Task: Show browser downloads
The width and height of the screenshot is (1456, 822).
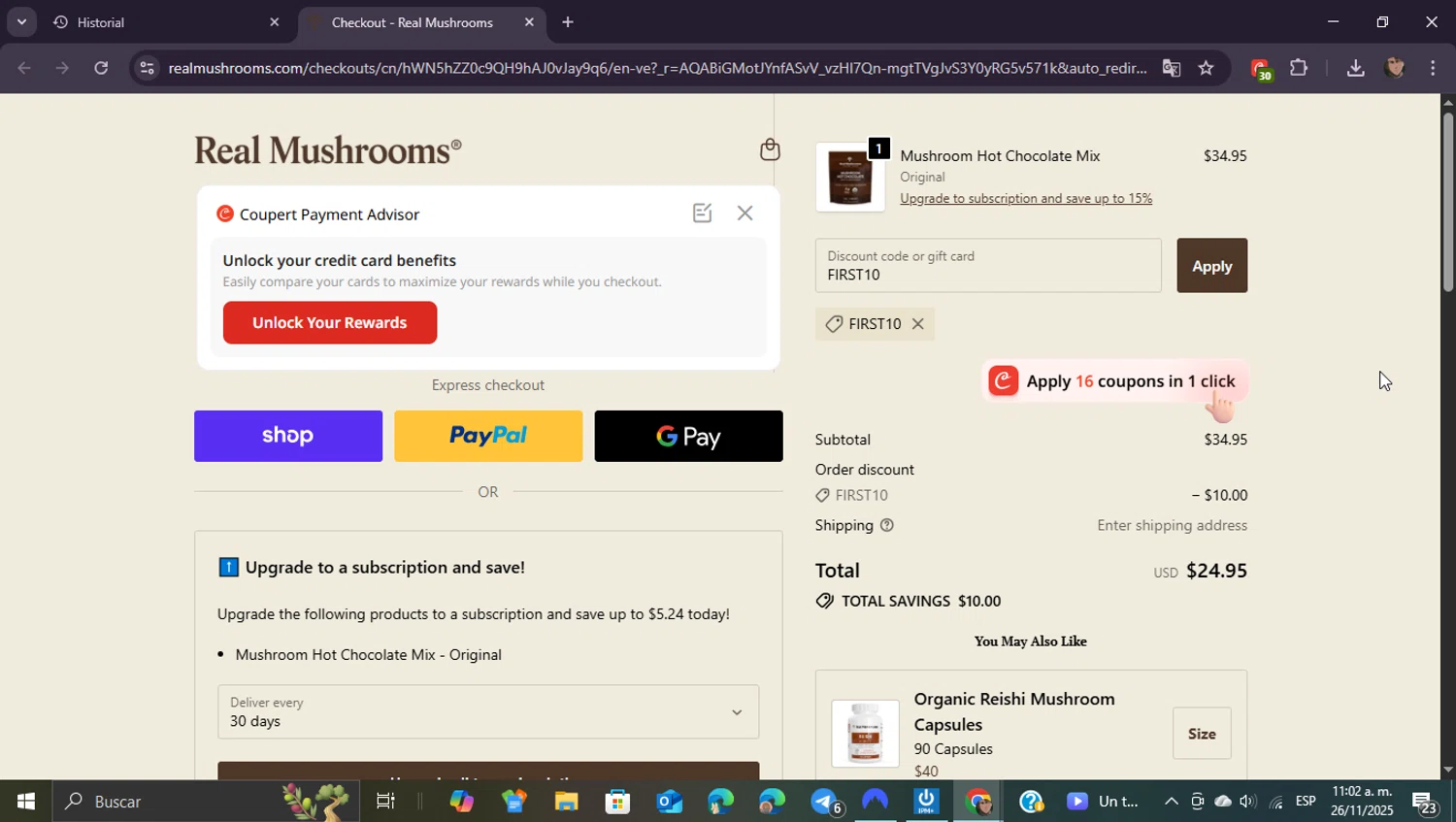Action: [1356, 68]
